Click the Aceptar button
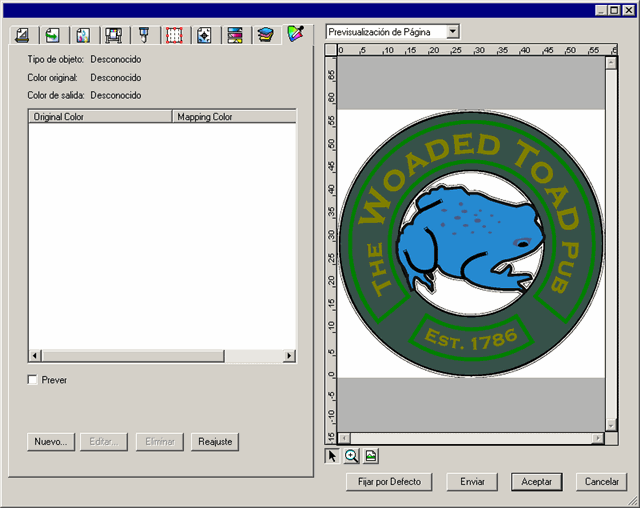 pos(536,482)
